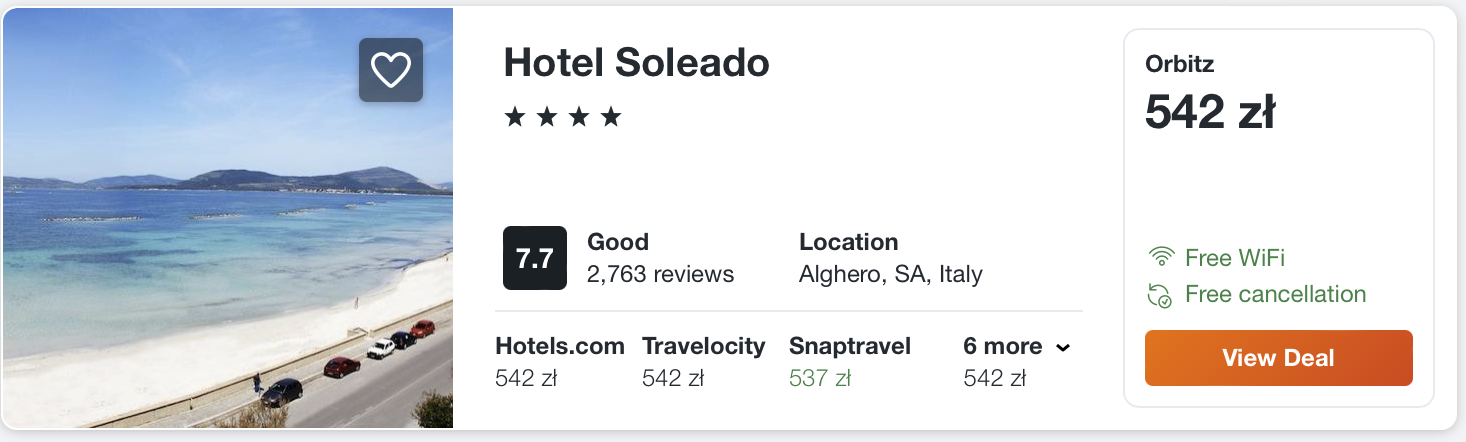The height and width of the screenshot is (442, 1466).
Task: Click the Free cancellation icon
Action: [1161, 295]
